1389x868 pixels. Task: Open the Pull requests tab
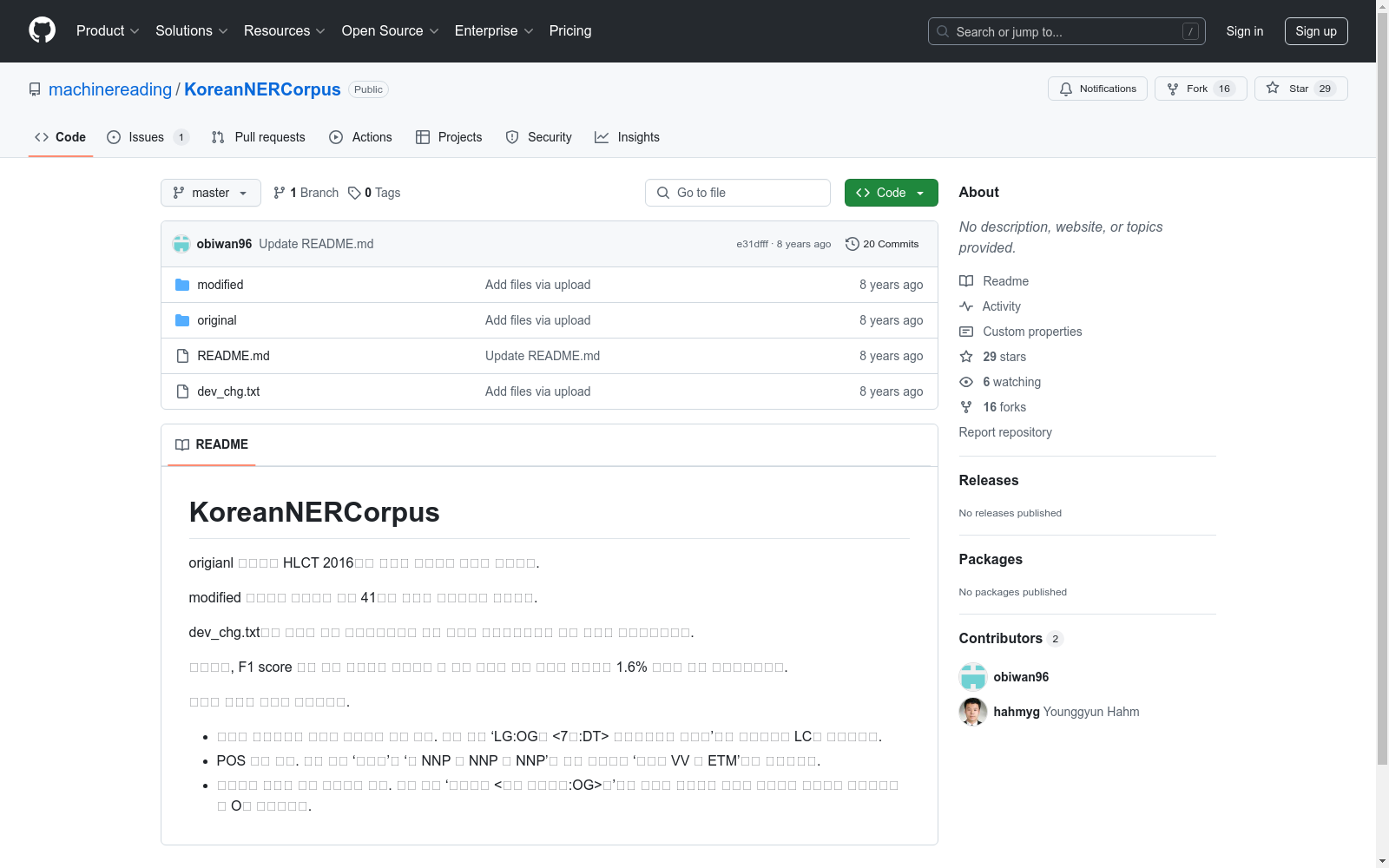tap(259, 137)
